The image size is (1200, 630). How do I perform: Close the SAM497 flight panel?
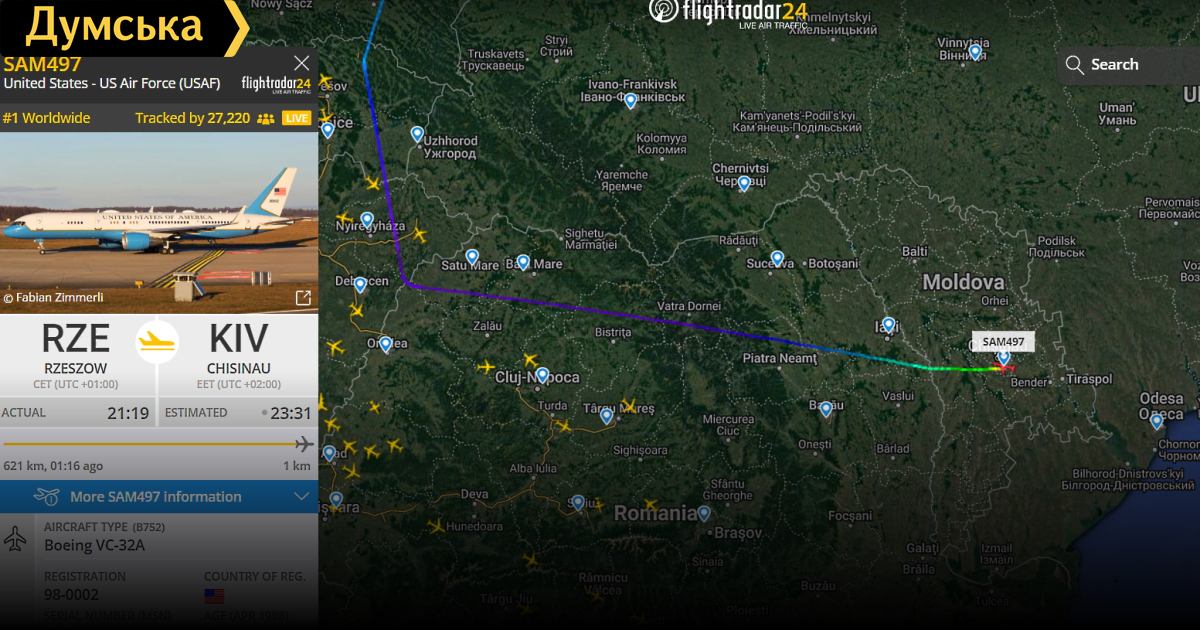click(301, 63)
